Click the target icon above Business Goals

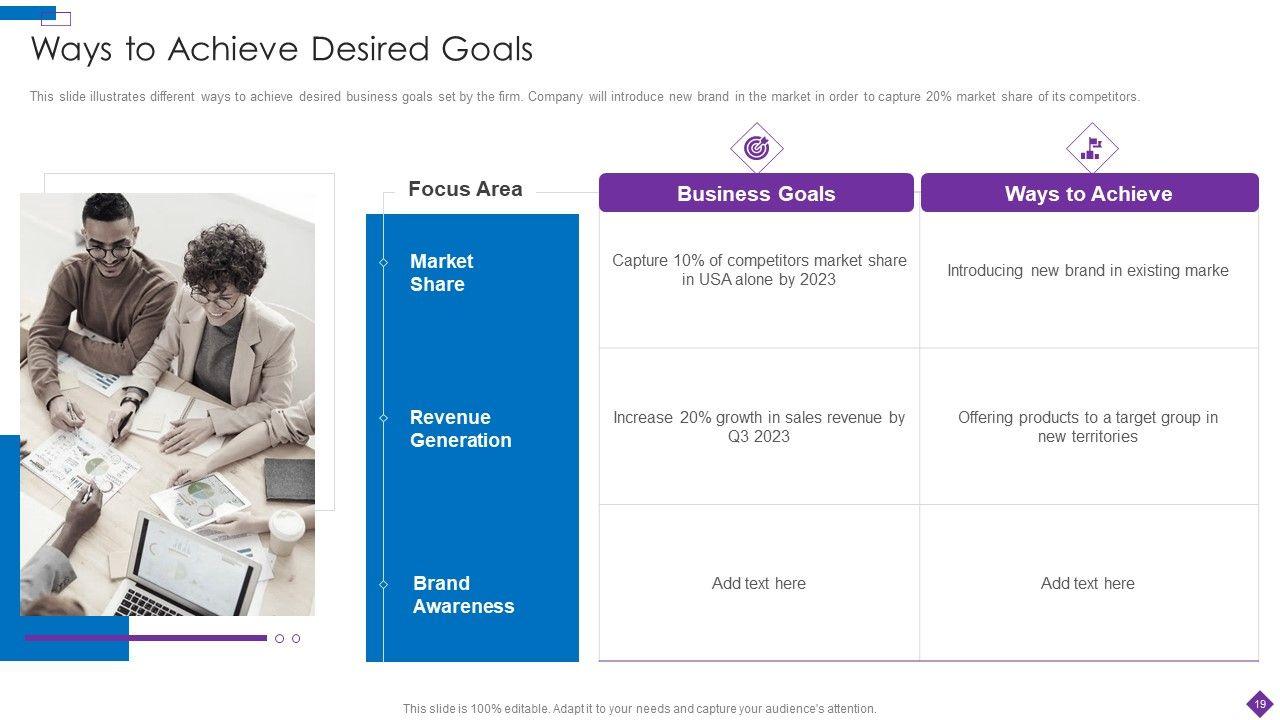[756, 149]
